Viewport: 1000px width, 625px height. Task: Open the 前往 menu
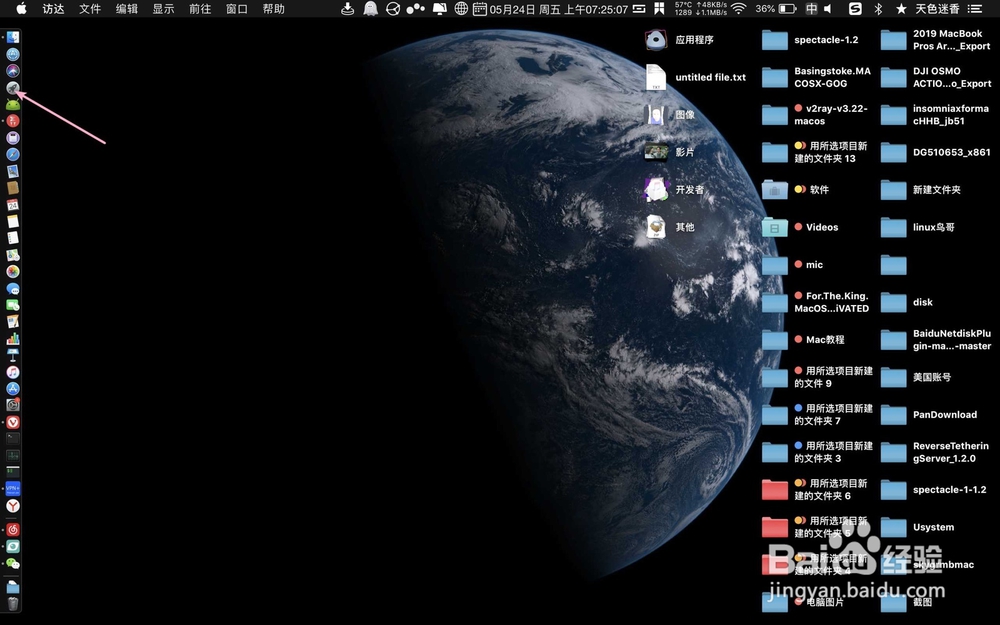200,9
